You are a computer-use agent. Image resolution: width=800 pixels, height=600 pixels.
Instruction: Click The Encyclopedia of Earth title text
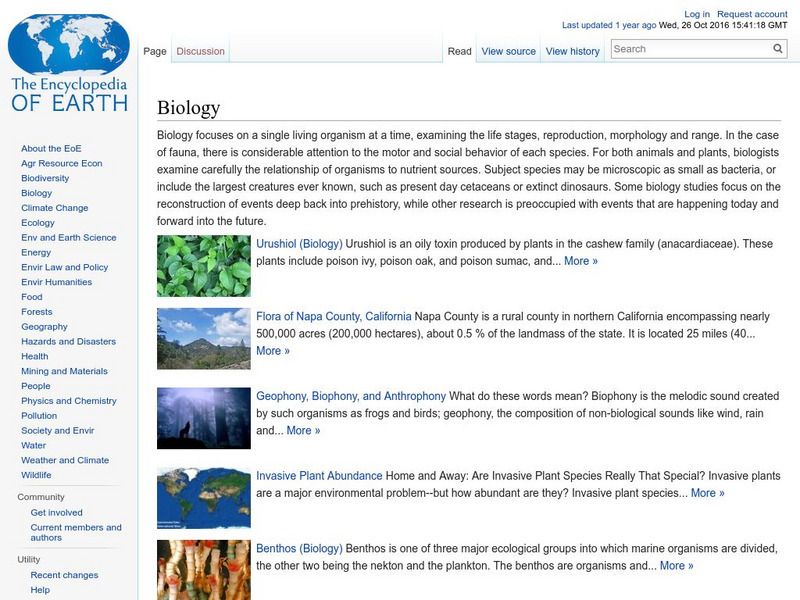pyautogui.click(x=69, y=94)
